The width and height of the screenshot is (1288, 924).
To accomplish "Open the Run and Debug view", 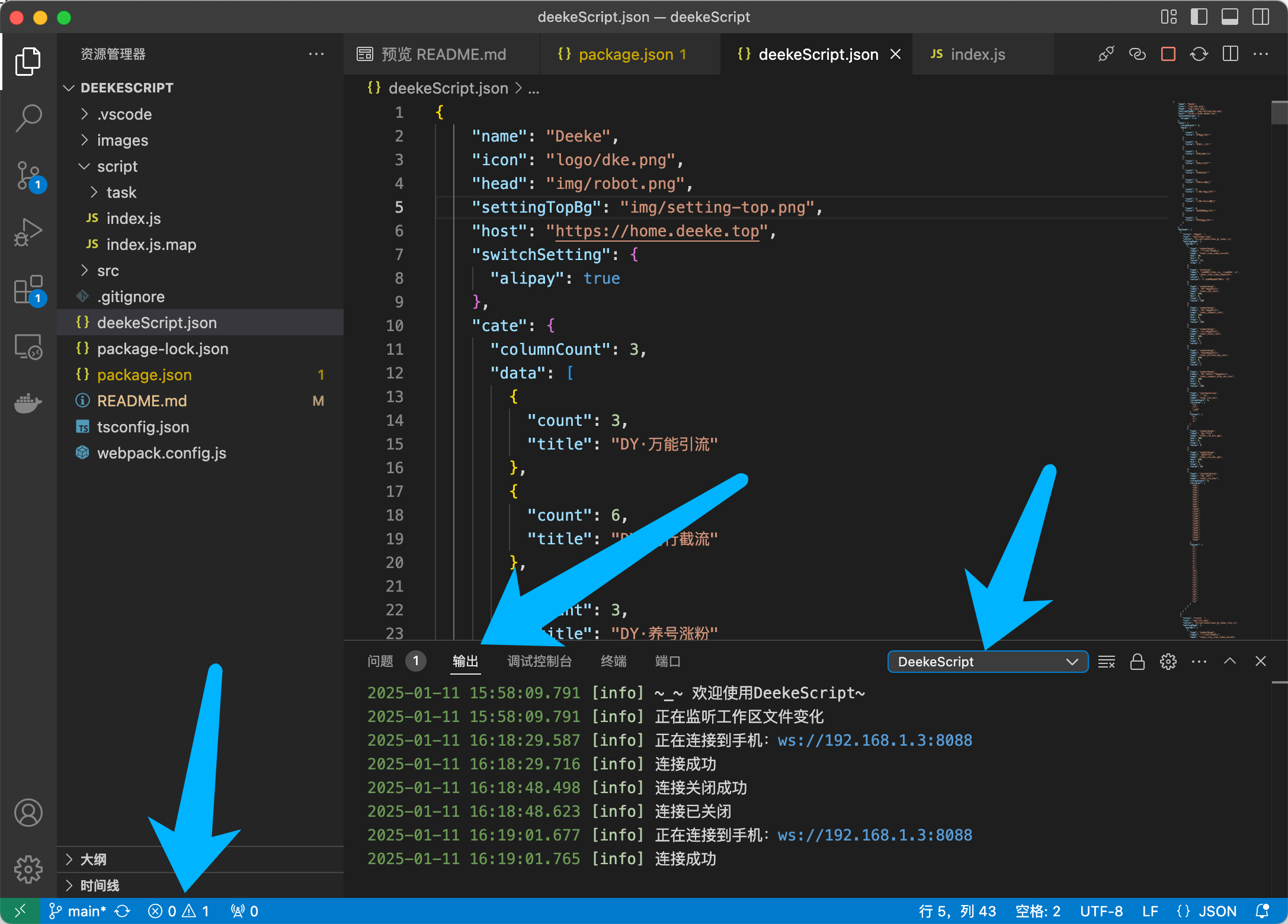I will 28,232.
